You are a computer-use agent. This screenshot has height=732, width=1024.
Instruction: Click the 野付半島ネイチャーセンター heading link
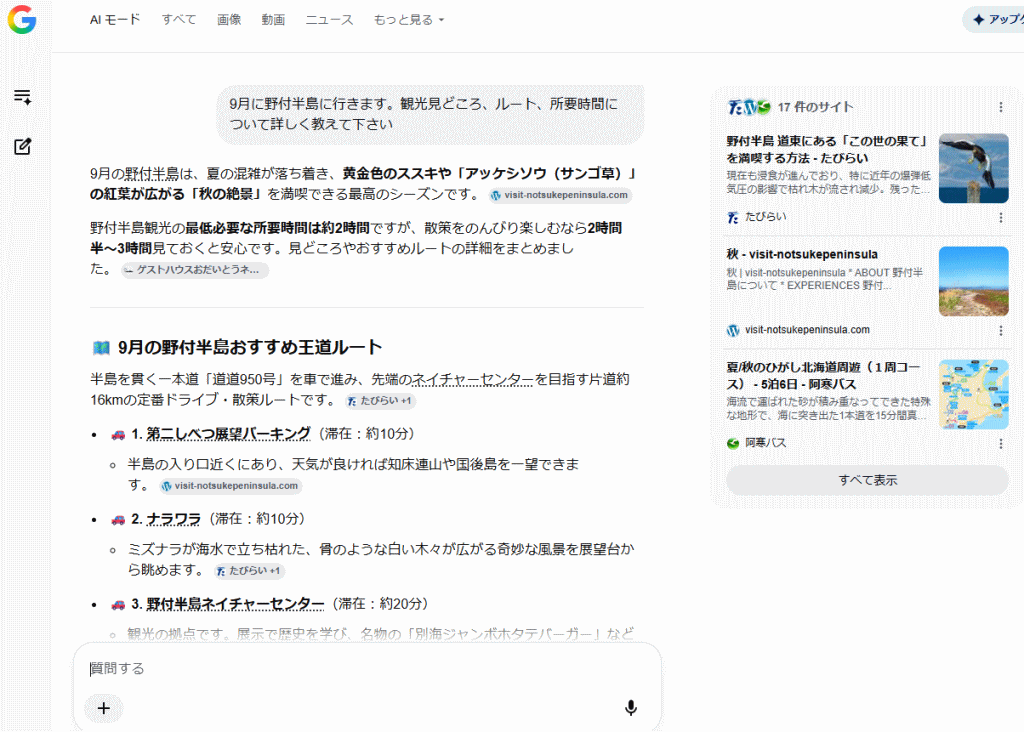point(235,604)
